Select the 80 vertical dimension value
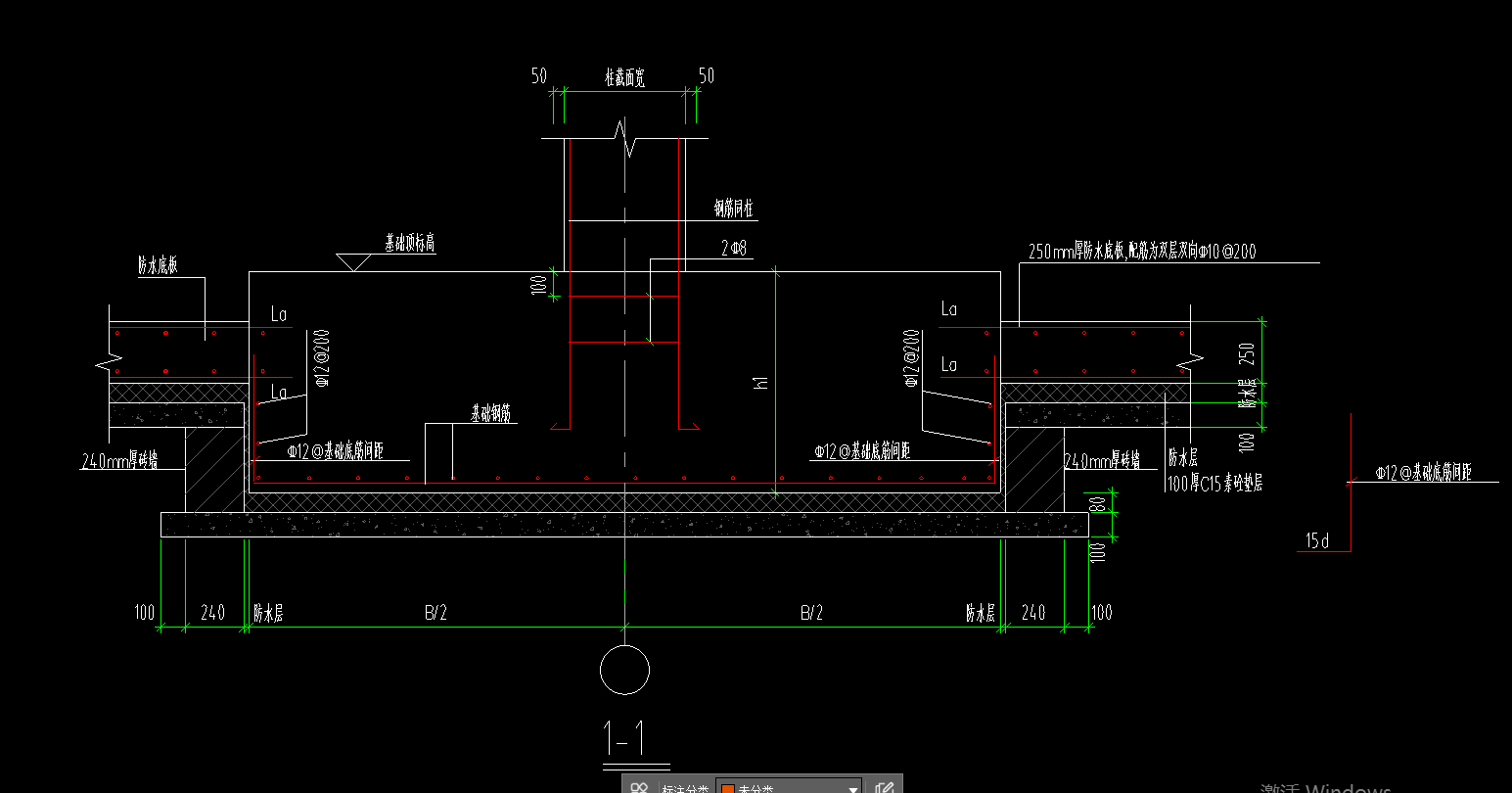 1098,504
